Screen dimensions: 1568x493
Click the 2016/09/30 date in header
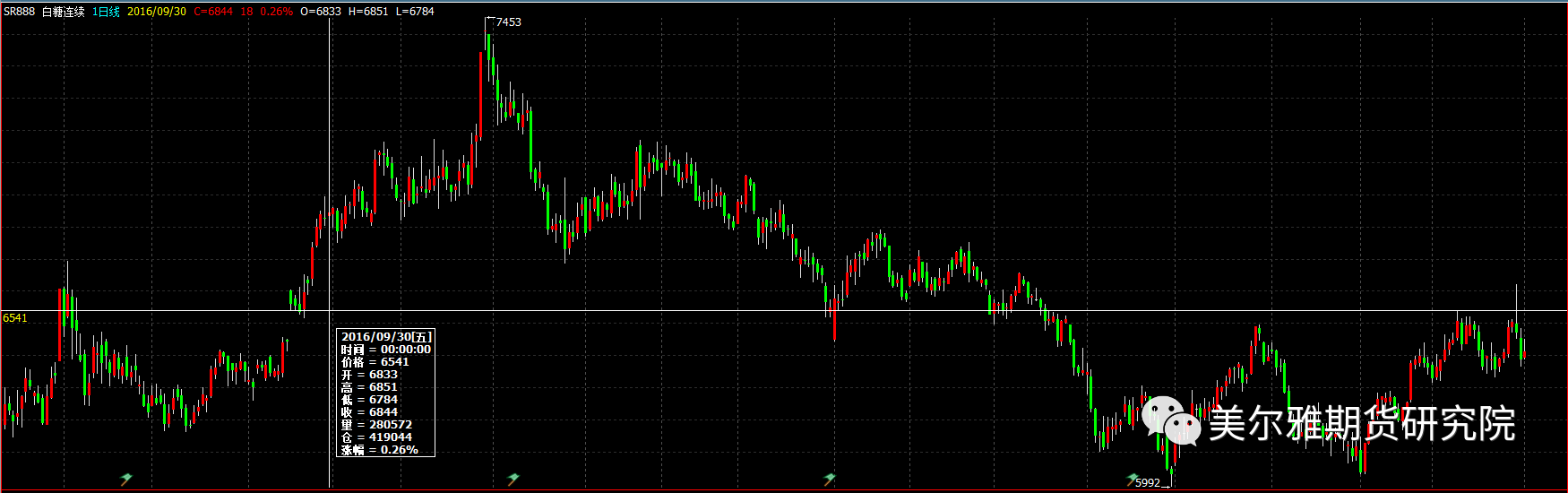click(x=157, y=12)
